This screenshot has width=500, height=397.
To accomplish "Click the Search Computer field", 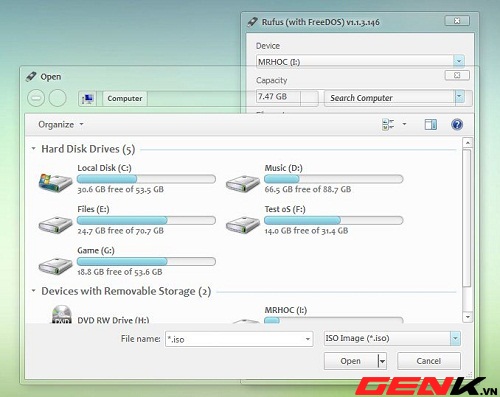I will point(389,98).
